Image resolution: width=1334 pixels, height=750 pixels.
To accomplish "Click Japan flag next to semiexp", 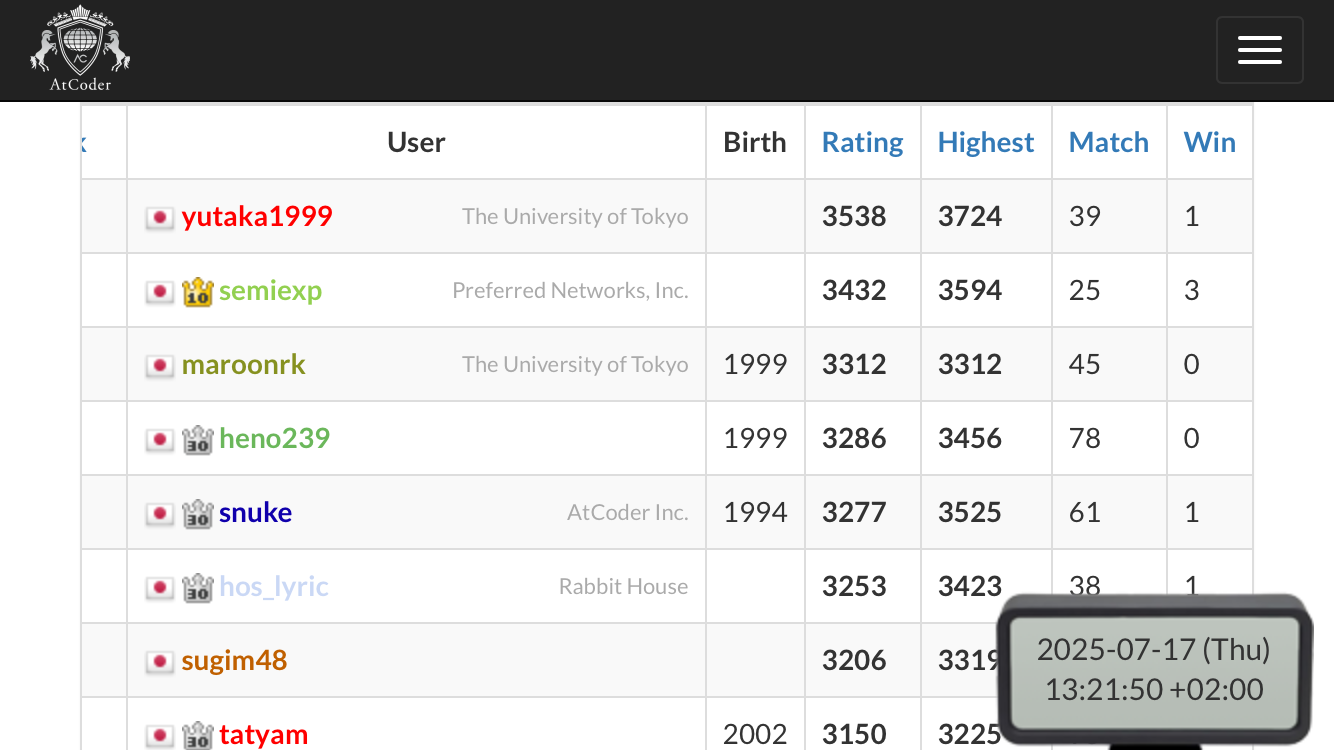I will tap(160, 291).
